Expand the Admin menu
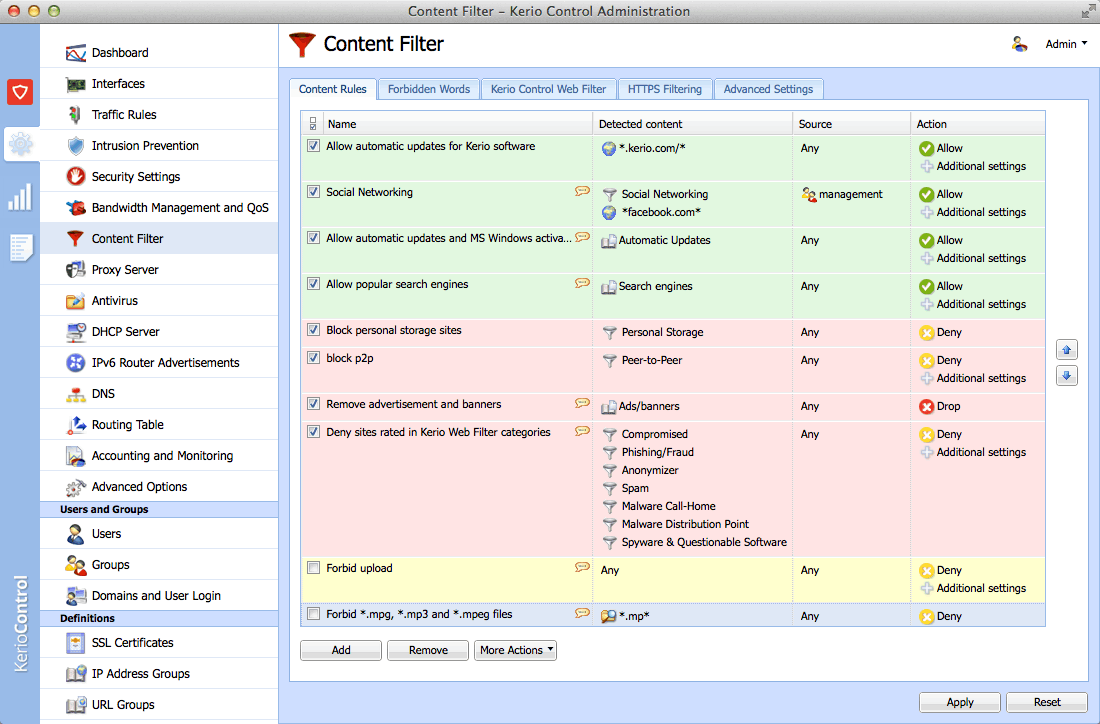The width and height of the screenshot is (1100, 724). pyautogui.click(x=1066, y=44)
